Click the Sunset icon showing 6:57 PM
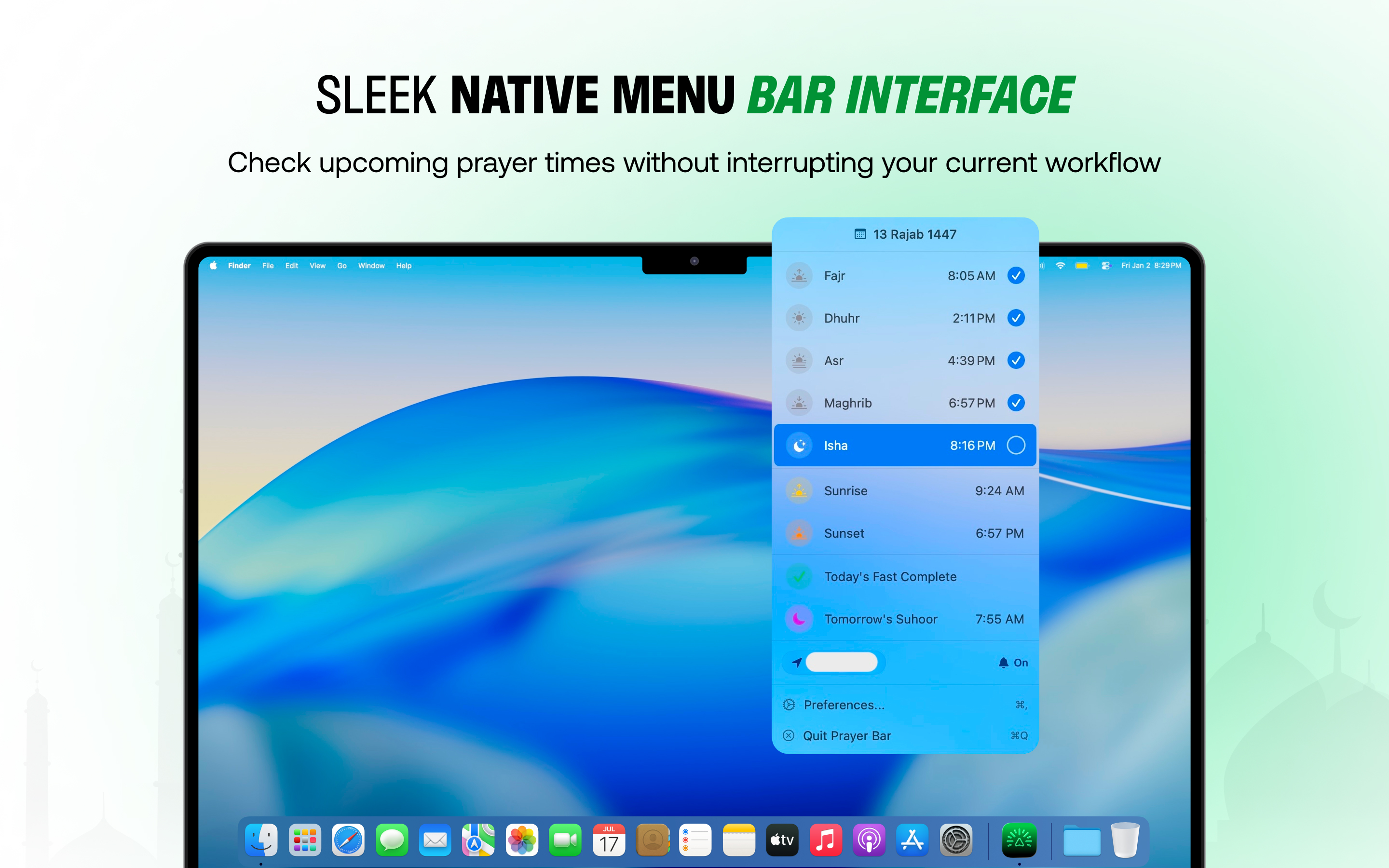 point(799,533)
